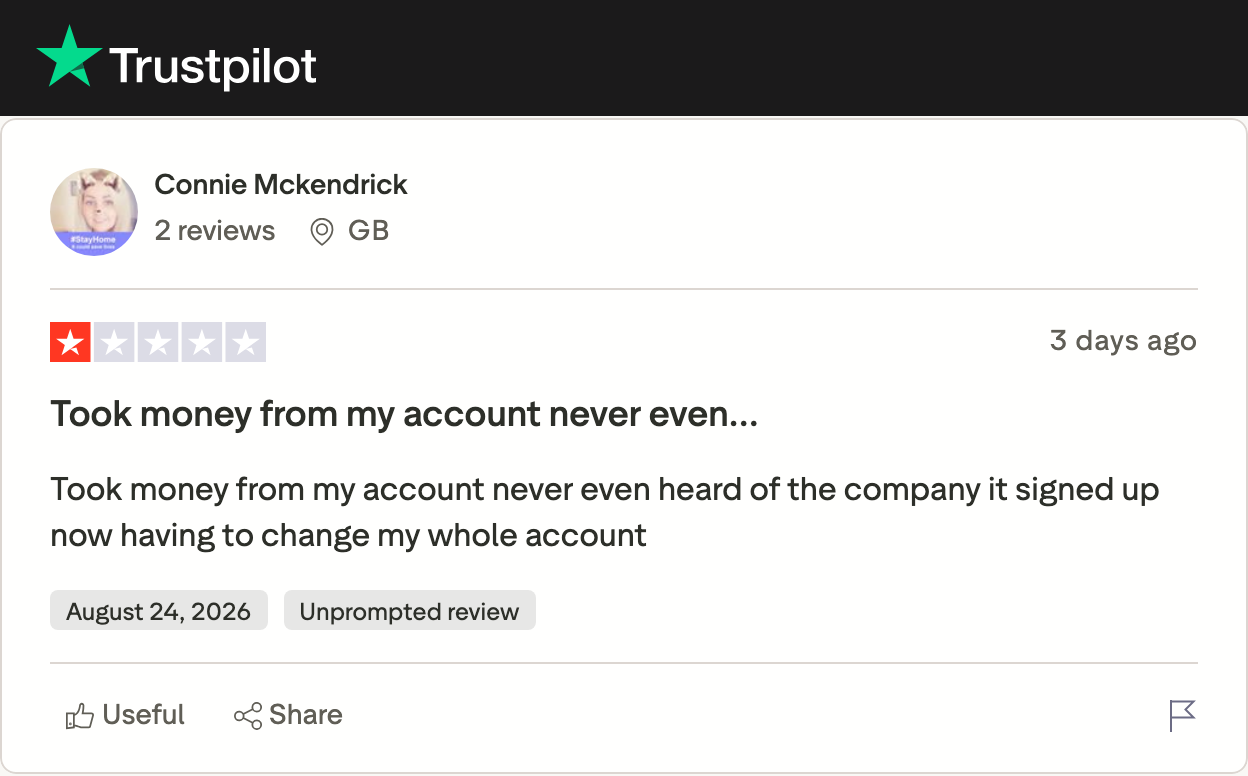Report the review with the flag icon
1248x776 pixels.
1182,715
